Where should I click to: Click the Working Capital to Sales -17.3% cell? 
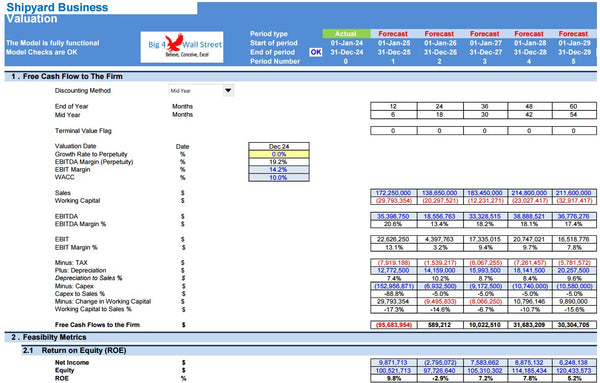[393, 309]
